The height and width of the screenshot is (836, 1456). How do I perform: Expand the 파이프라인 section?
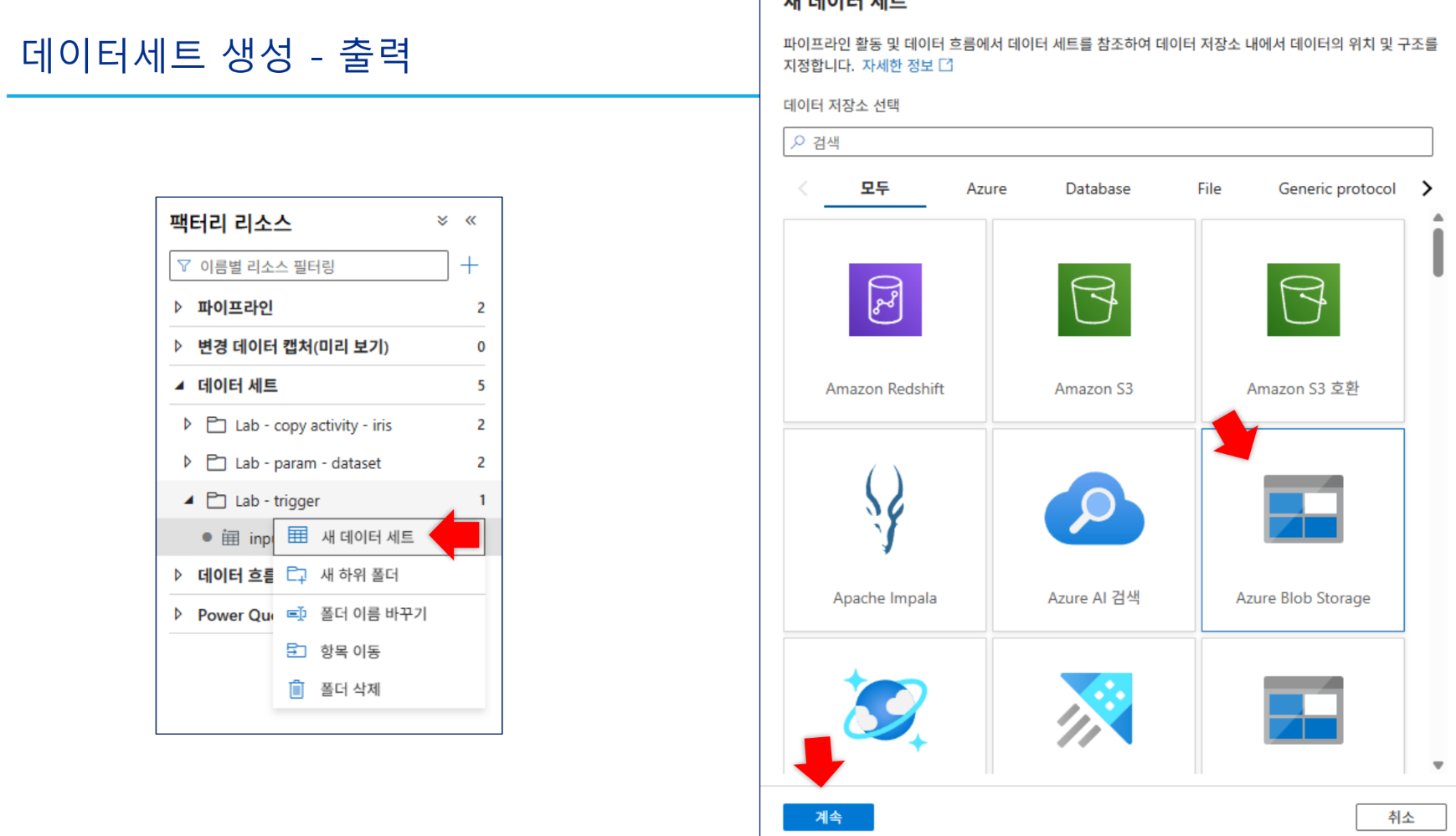point(178,307)
